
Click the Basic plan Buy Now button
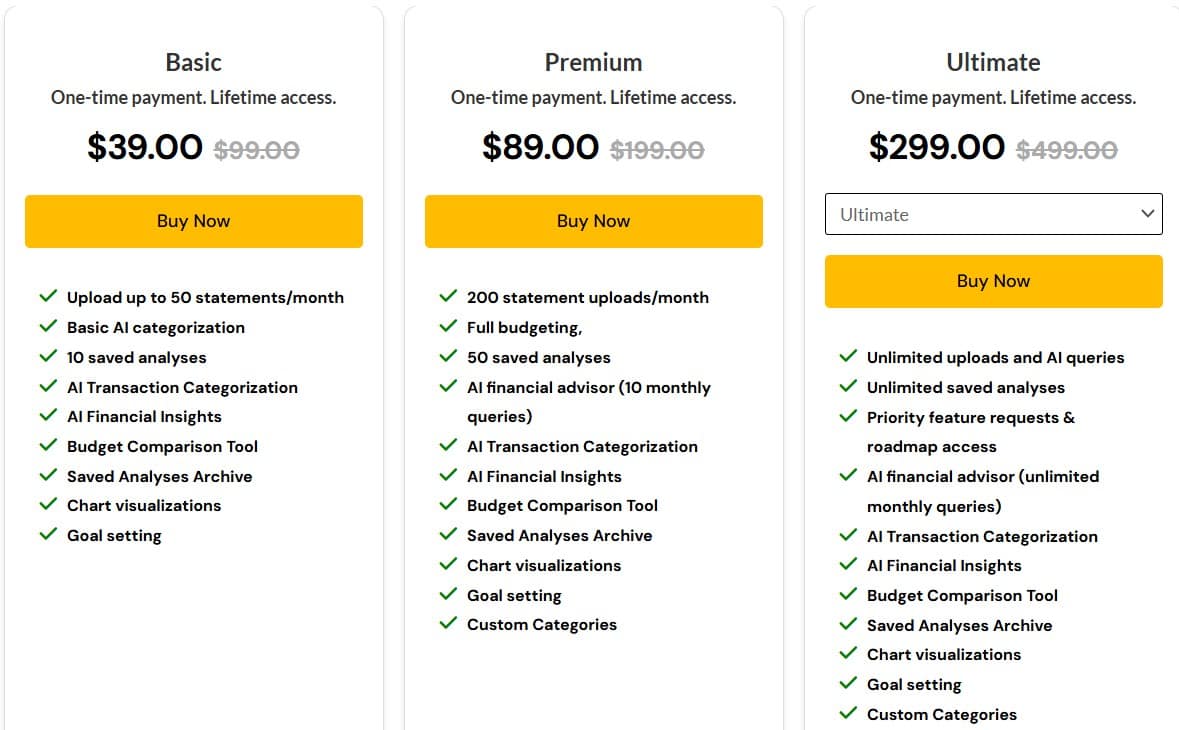click(x=193, y=221)
